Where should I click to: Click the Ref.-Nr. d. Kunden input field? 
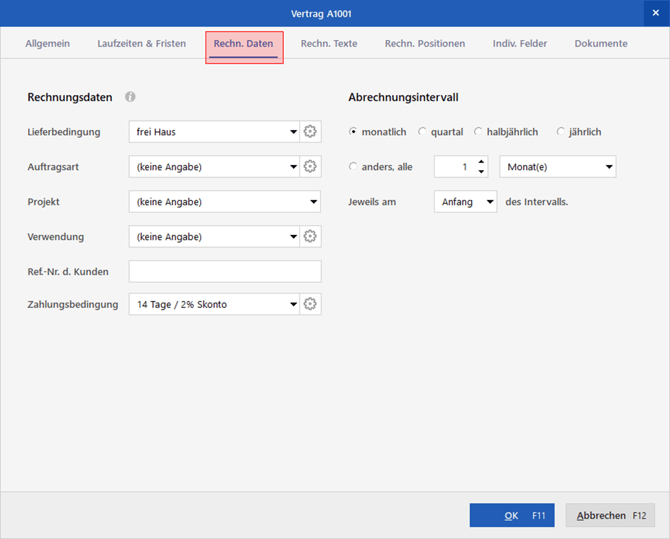tap(225, 272)
